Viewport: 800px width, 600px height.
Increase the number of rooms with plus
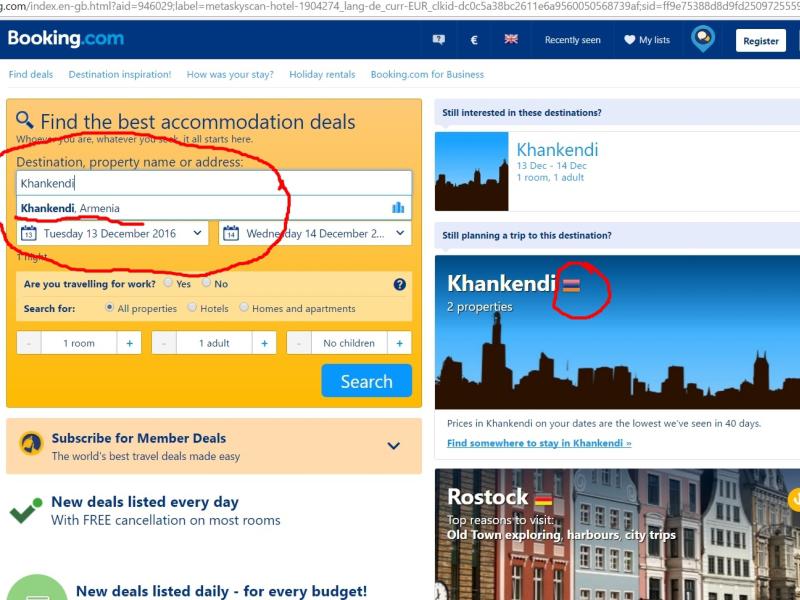(x=130, y=343)
